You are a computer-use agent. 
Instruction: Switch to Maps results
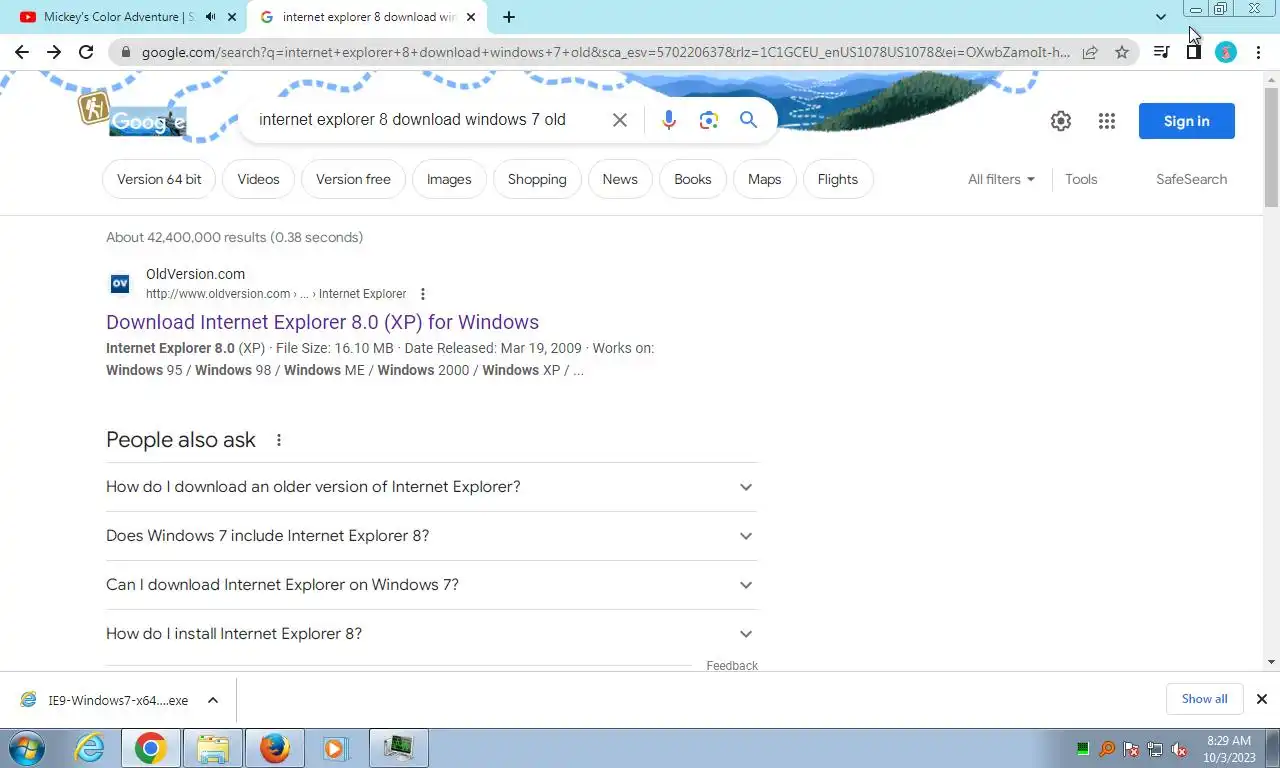(x=764, y=179)
